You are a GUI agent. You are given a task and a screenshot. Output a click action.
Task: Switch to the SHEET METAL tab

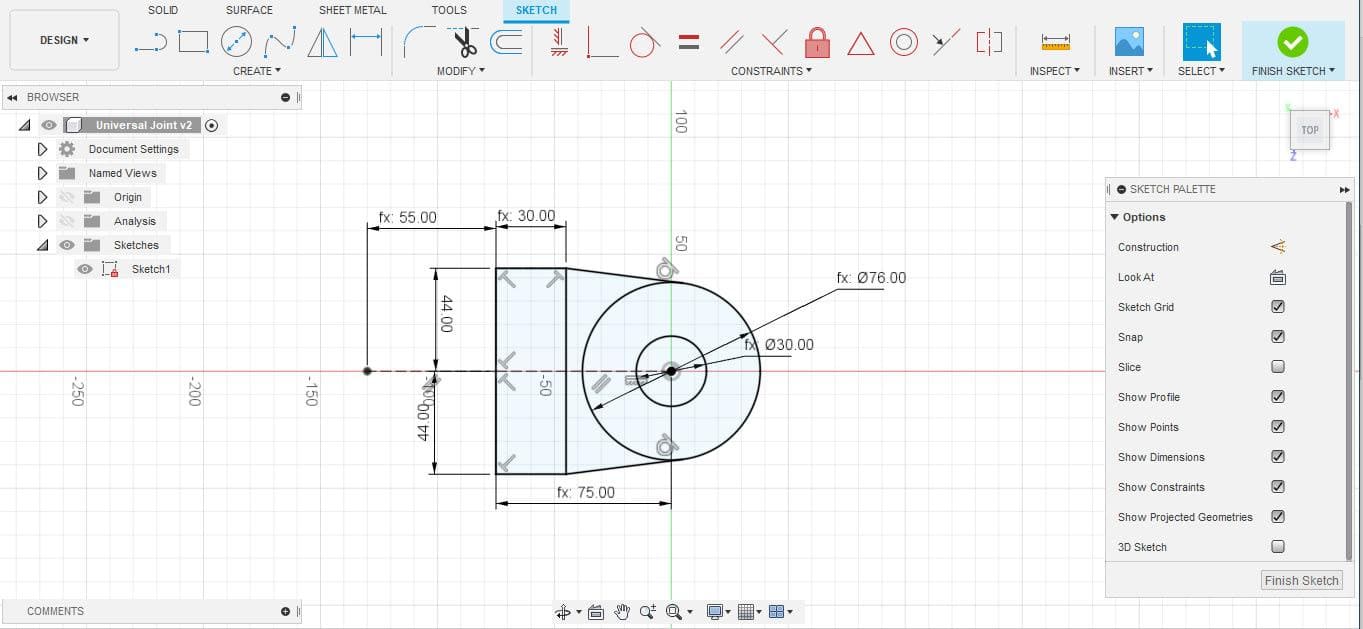352,10
